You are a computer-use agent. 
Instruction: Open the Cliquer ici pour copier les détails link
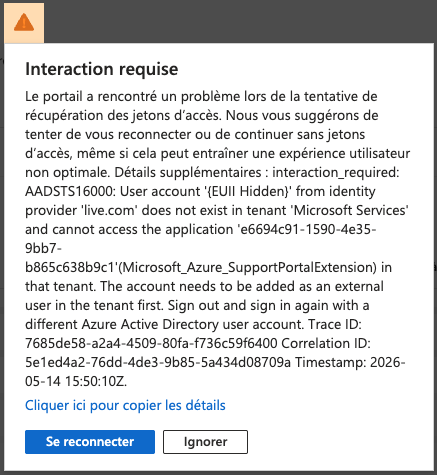coord(125,405)
